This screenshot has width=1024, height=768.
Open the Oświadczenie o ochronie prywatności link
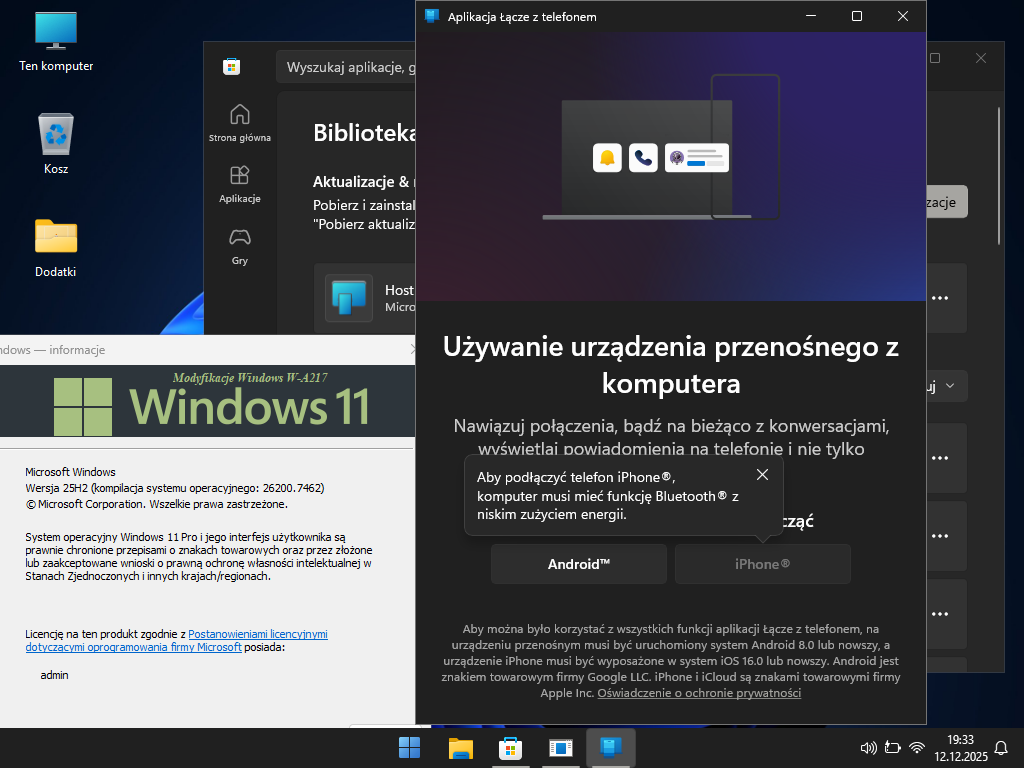pyautogui.click(x=699, y=692)
